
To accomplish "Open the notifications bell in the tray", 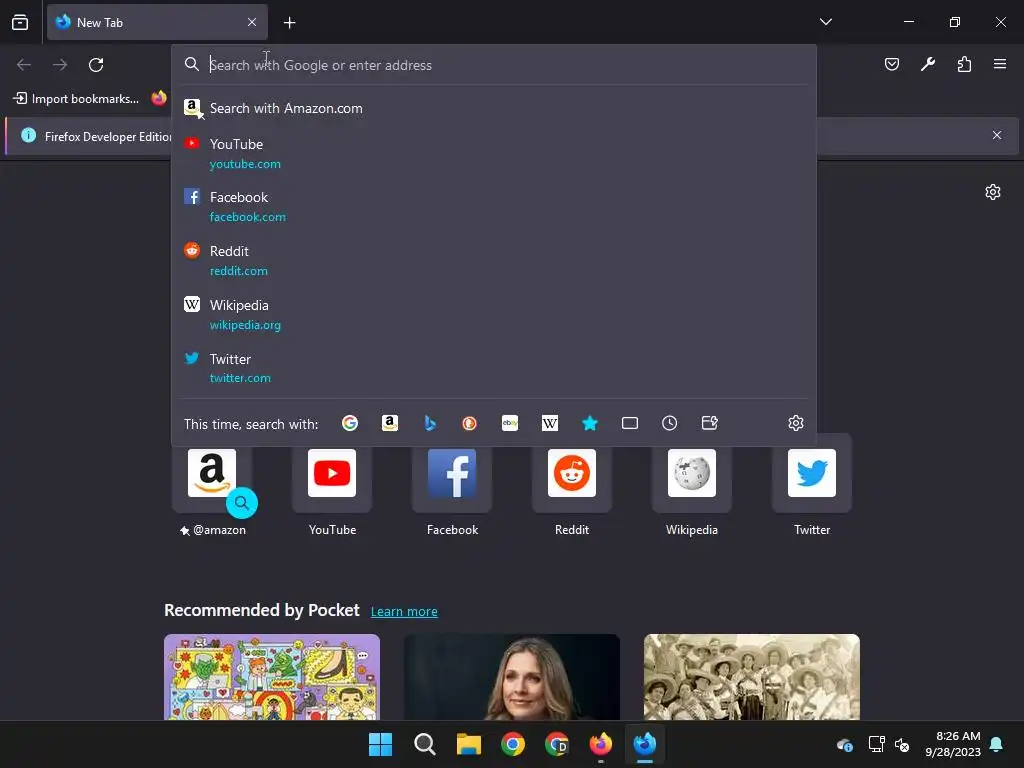I will 997,744.
